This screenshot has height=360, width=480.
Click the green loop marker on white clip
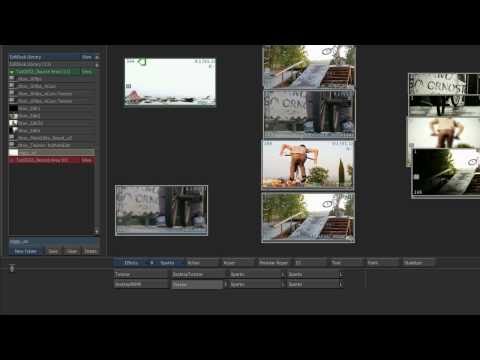(142, 62)
